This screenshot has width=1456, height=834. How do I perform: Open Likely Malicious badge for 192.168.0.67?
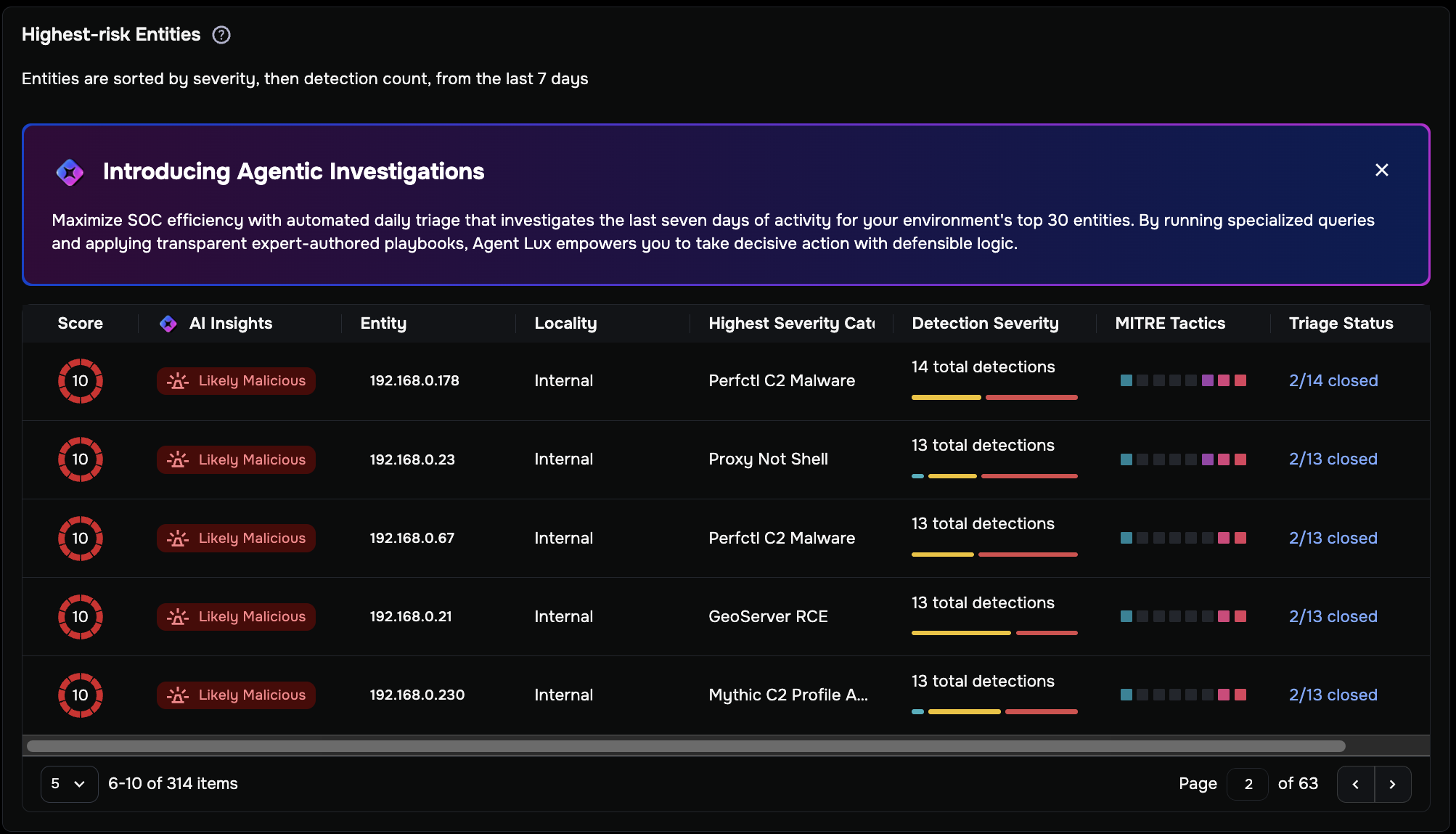(x=236, y=539)
